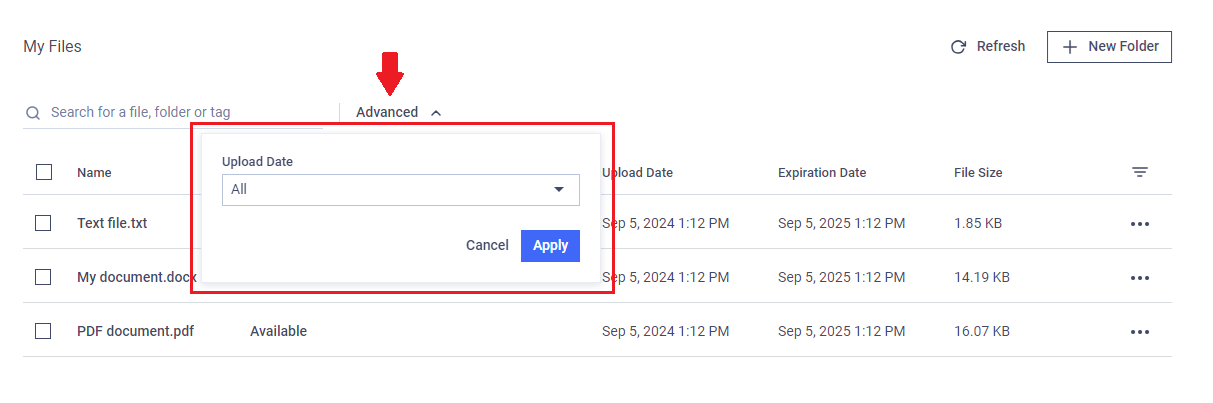
Task: Collapse the Advanced filter chevron
Action: [436, 113]
